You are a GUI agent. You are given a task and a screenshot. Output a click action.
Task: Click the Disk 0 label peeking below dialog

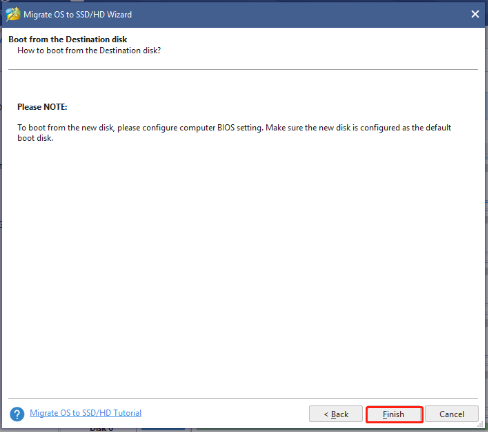(x=101, y=430)
